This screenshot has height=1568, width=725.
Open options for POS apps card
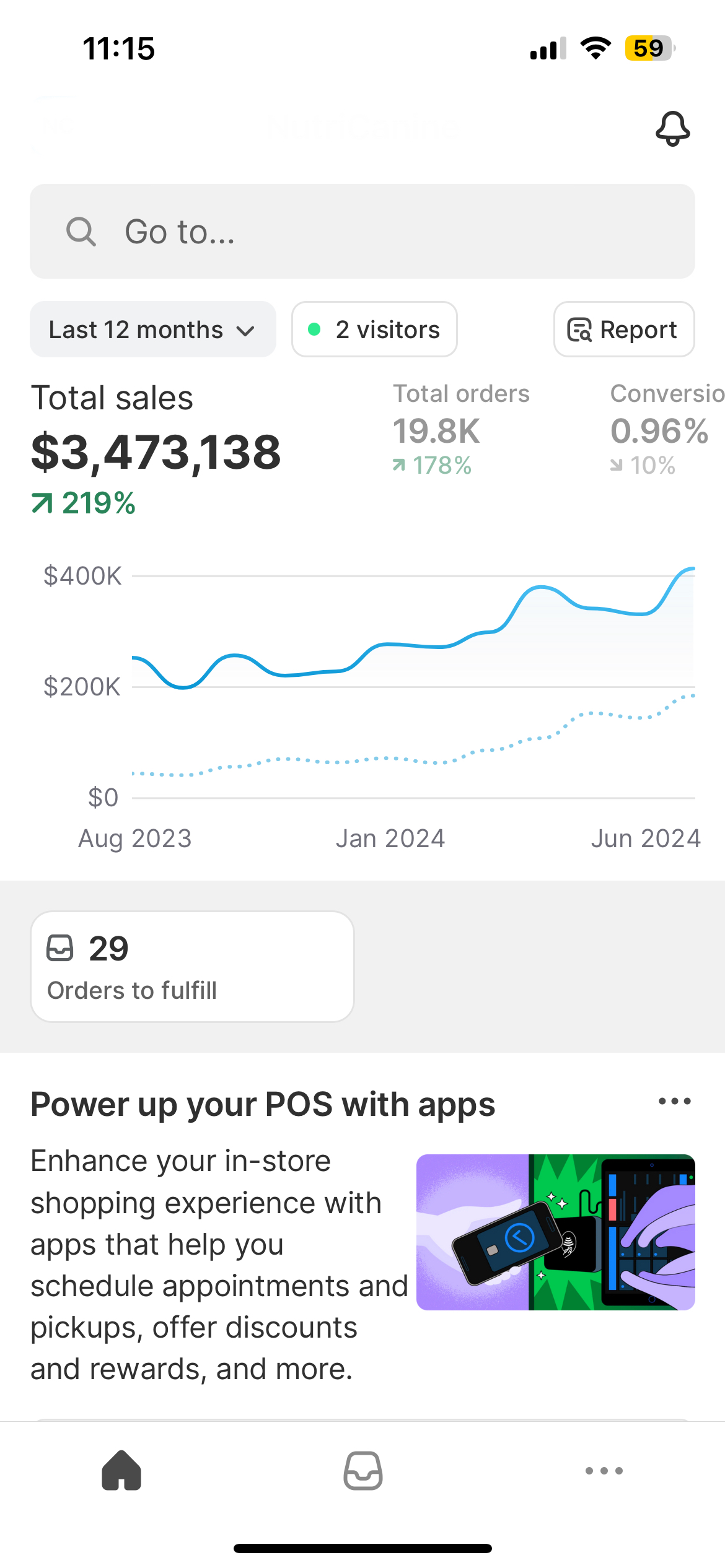click(x=674, y=1101)
